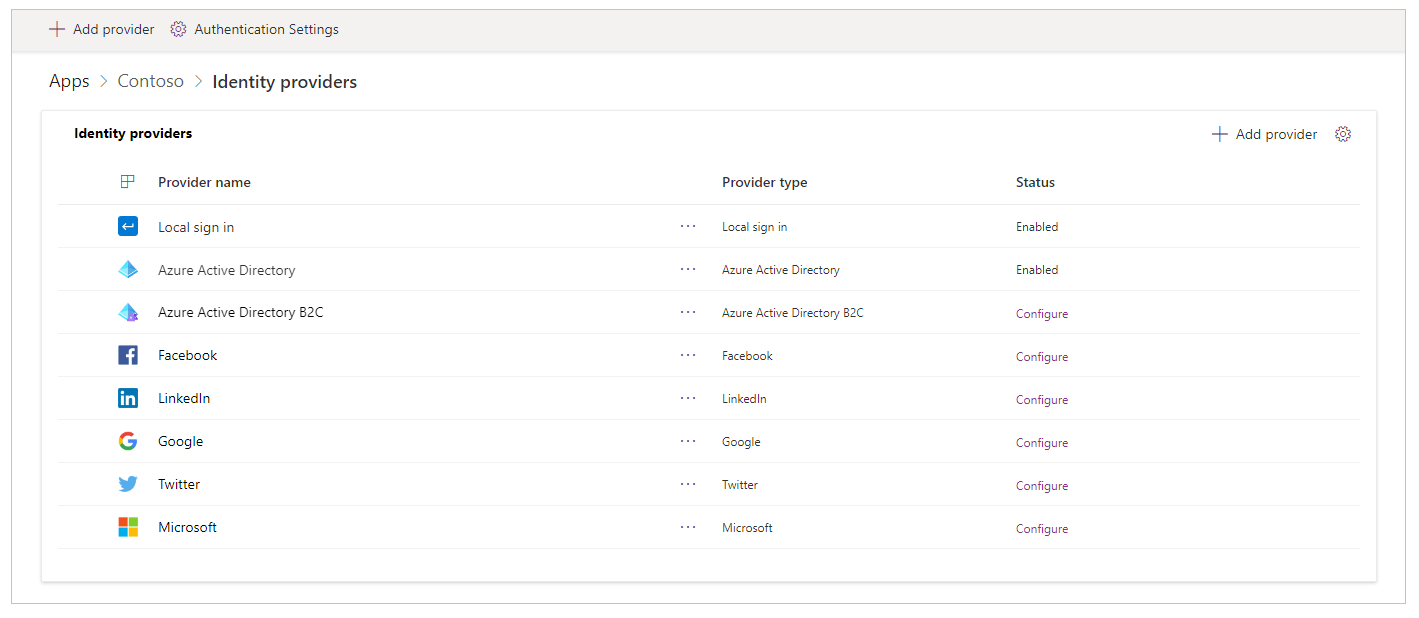Click the column layout icon in table header
Screen dimensions: 1419x618
pyautogui.click(x=127, y=182)
